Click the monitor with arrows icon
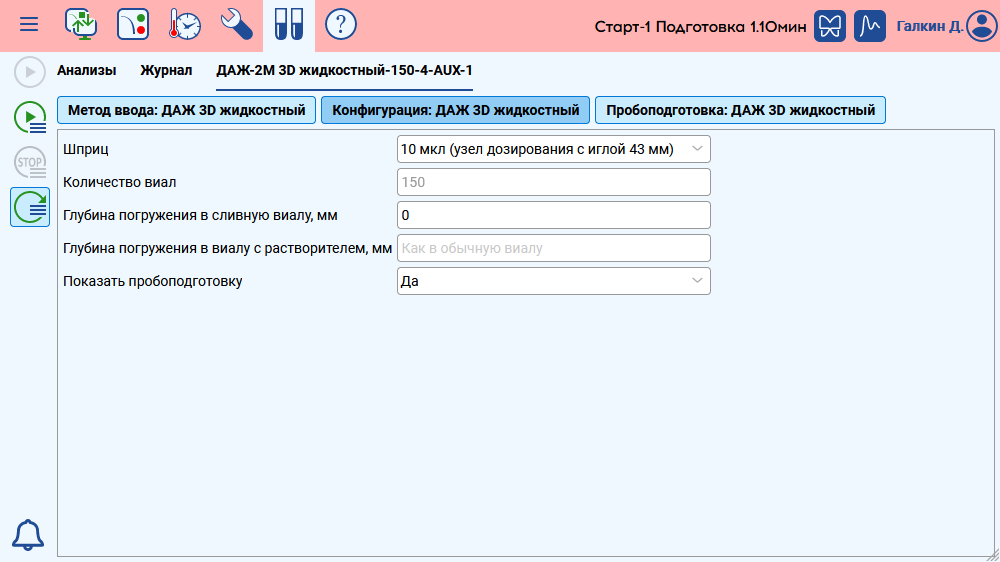Viewport: 1000px width, 562px height. pyautogui.click(x=80, y=24)
